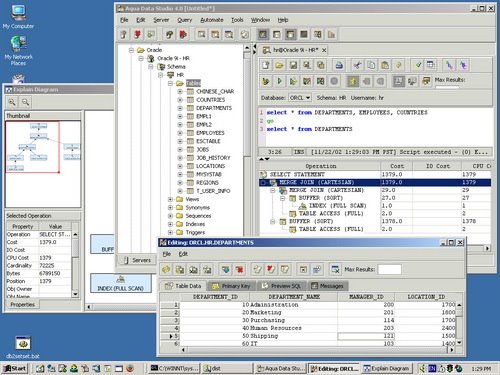Click the printer icon in query toolbar
This screenshot has width=500, height=375.
[x=339, y=65]
